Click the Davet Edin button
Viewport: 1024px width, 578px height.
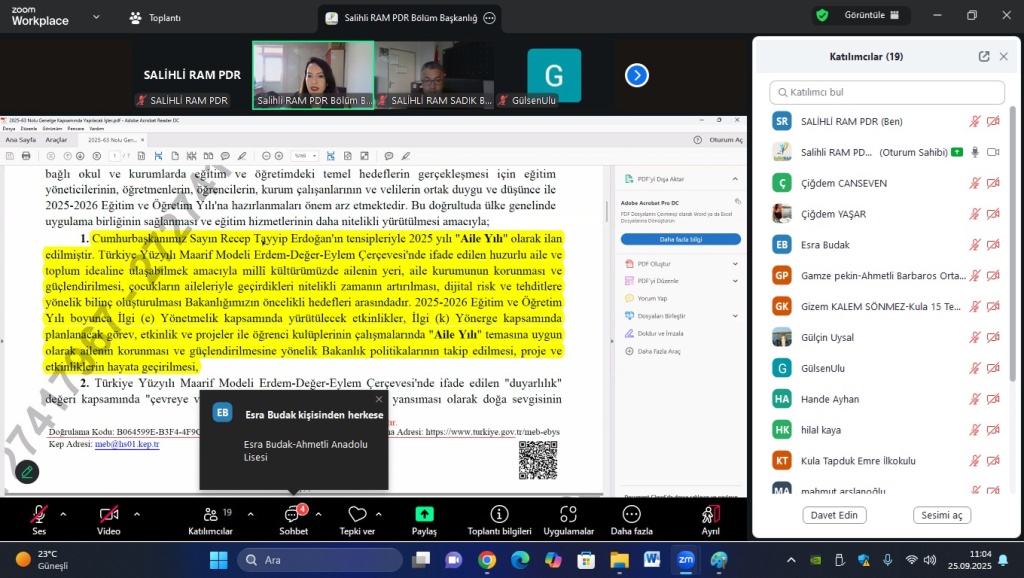point(834,515)
